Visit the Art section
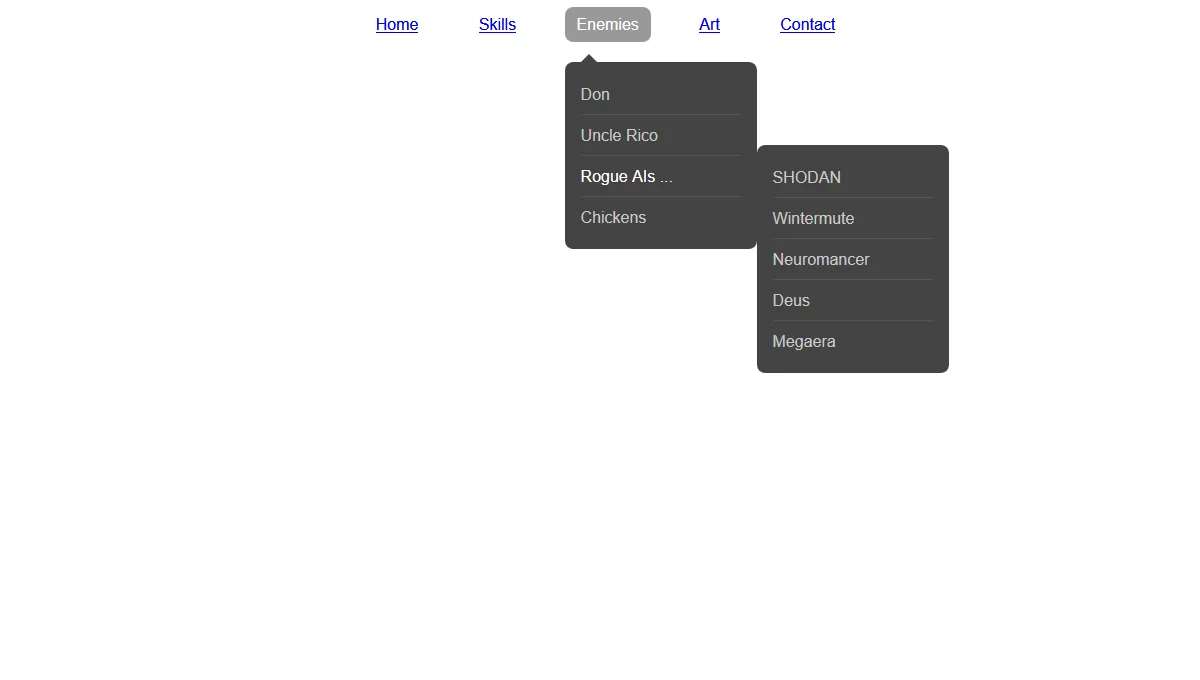 [709, 24]
